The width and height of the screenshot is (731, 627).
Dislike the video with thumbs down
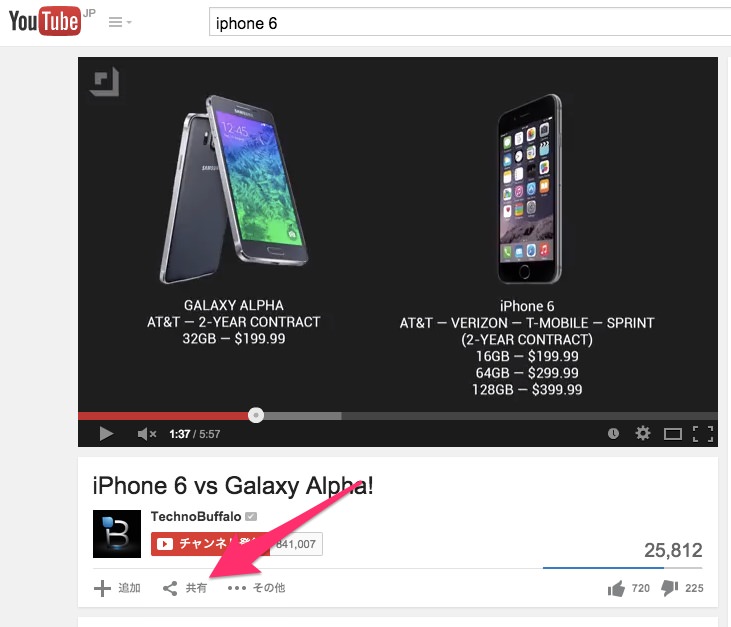coord(669,588)
